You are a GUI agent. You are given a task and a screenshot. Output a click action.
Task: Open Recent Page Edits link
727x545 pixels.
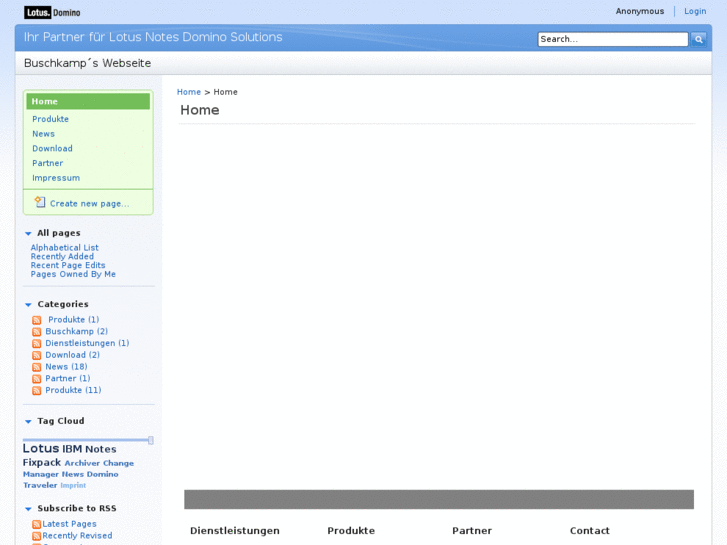point(68,265)
